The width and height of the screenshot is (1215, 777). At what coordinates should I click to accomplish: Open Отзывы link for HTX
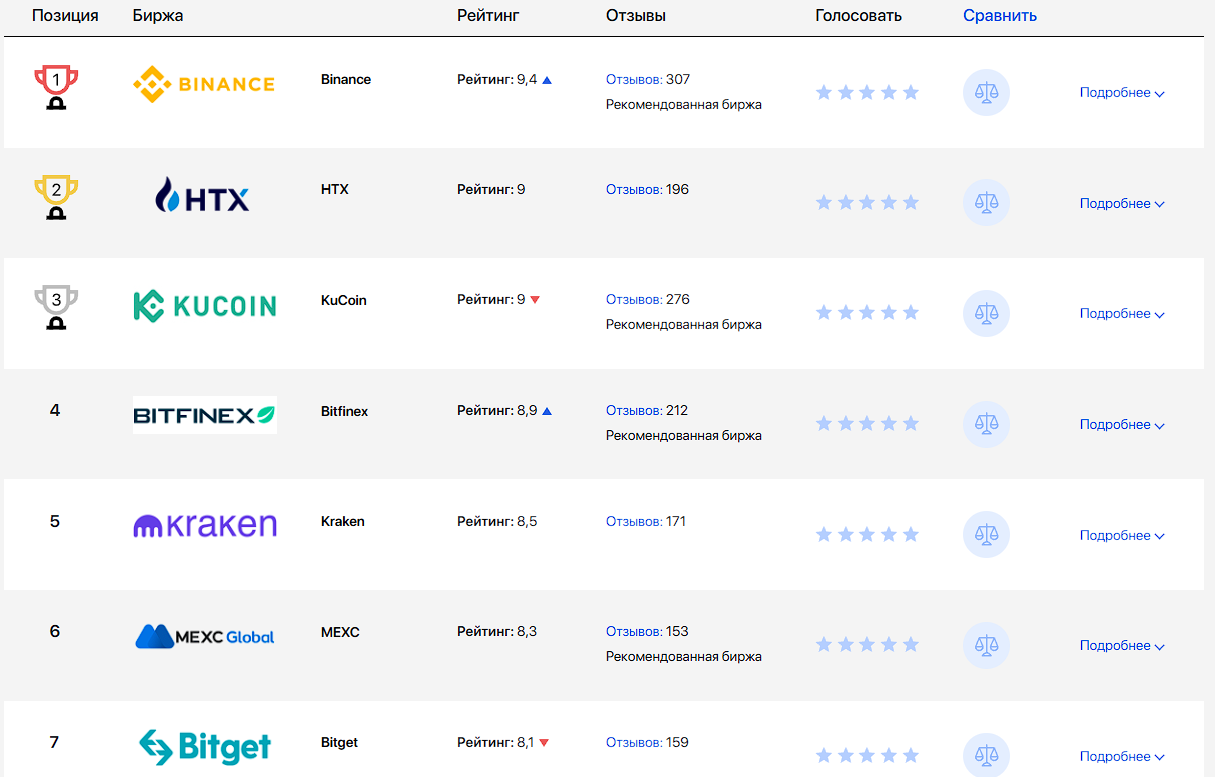point(634,189)
